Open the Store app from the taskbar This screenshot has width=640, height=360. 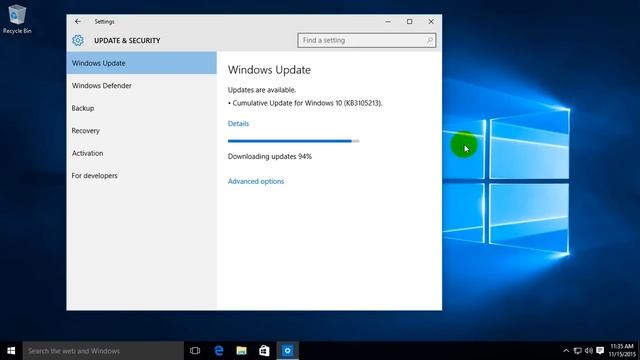point(264,351)
